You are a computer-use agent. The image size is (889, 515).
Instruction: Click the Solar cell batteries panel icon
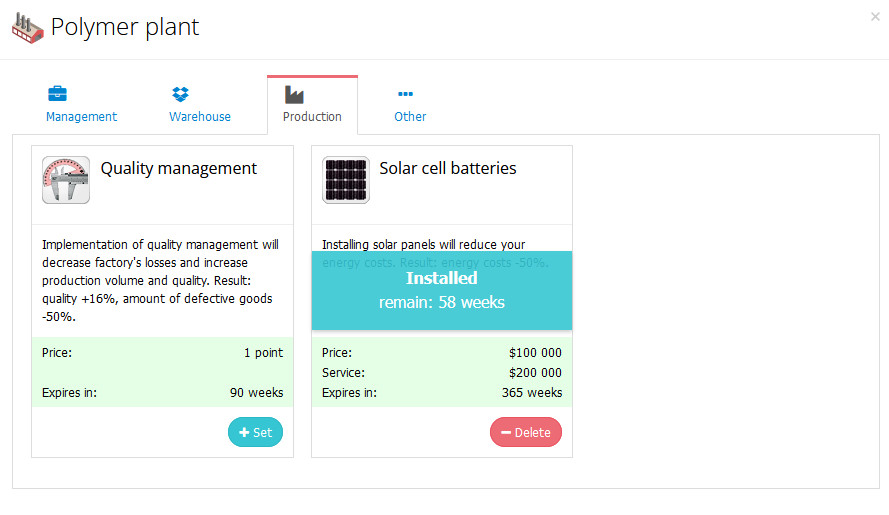[346, 180]
